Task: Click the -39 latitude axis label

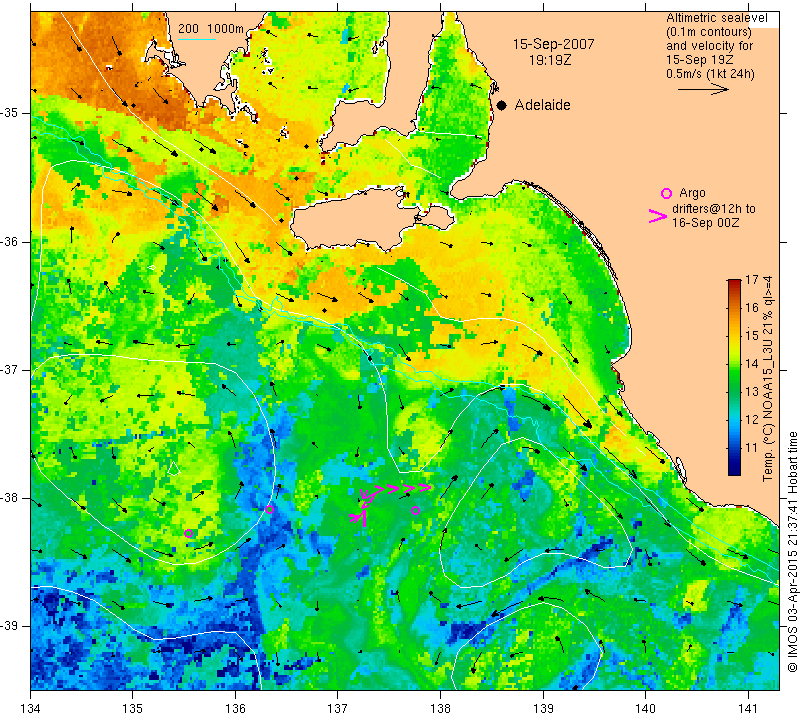Action: pos(11,626)
